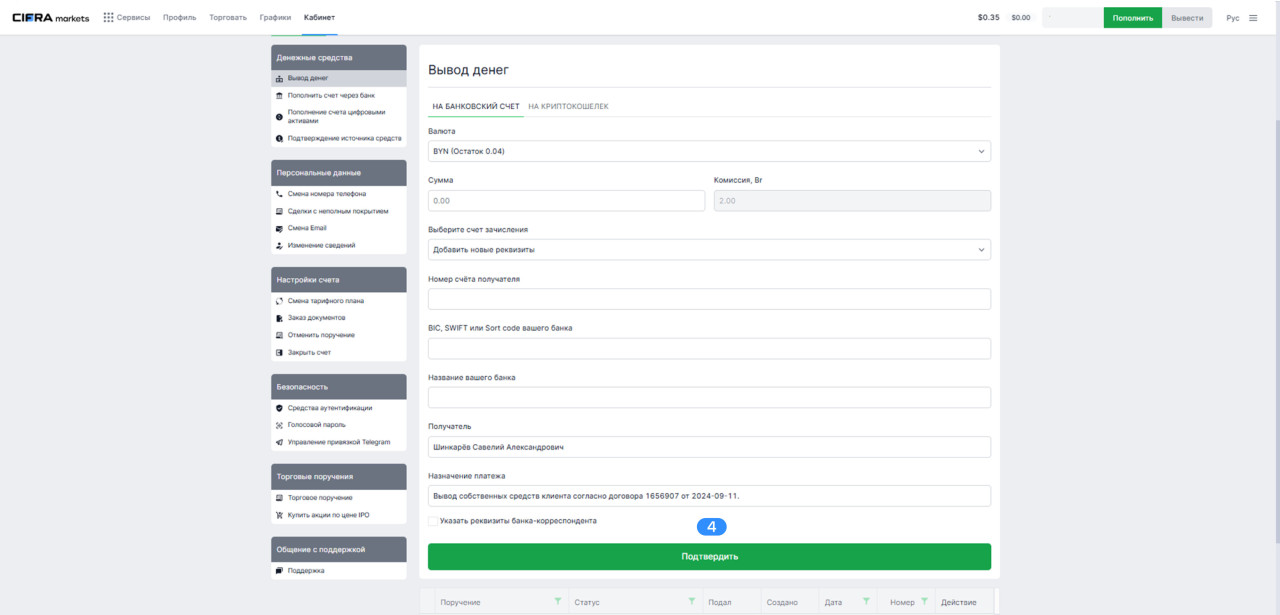Open Закрыть счет link in sidebar
Viewport: 1280px width, 615px height.
(309, 353)
